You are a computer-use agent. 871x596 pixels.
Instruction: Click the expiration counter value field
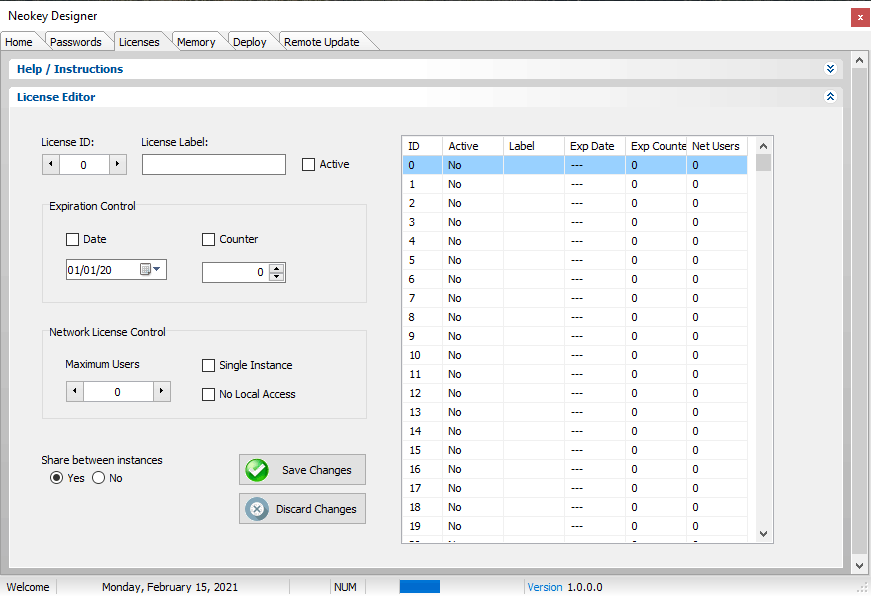click(x=236, y=272)
